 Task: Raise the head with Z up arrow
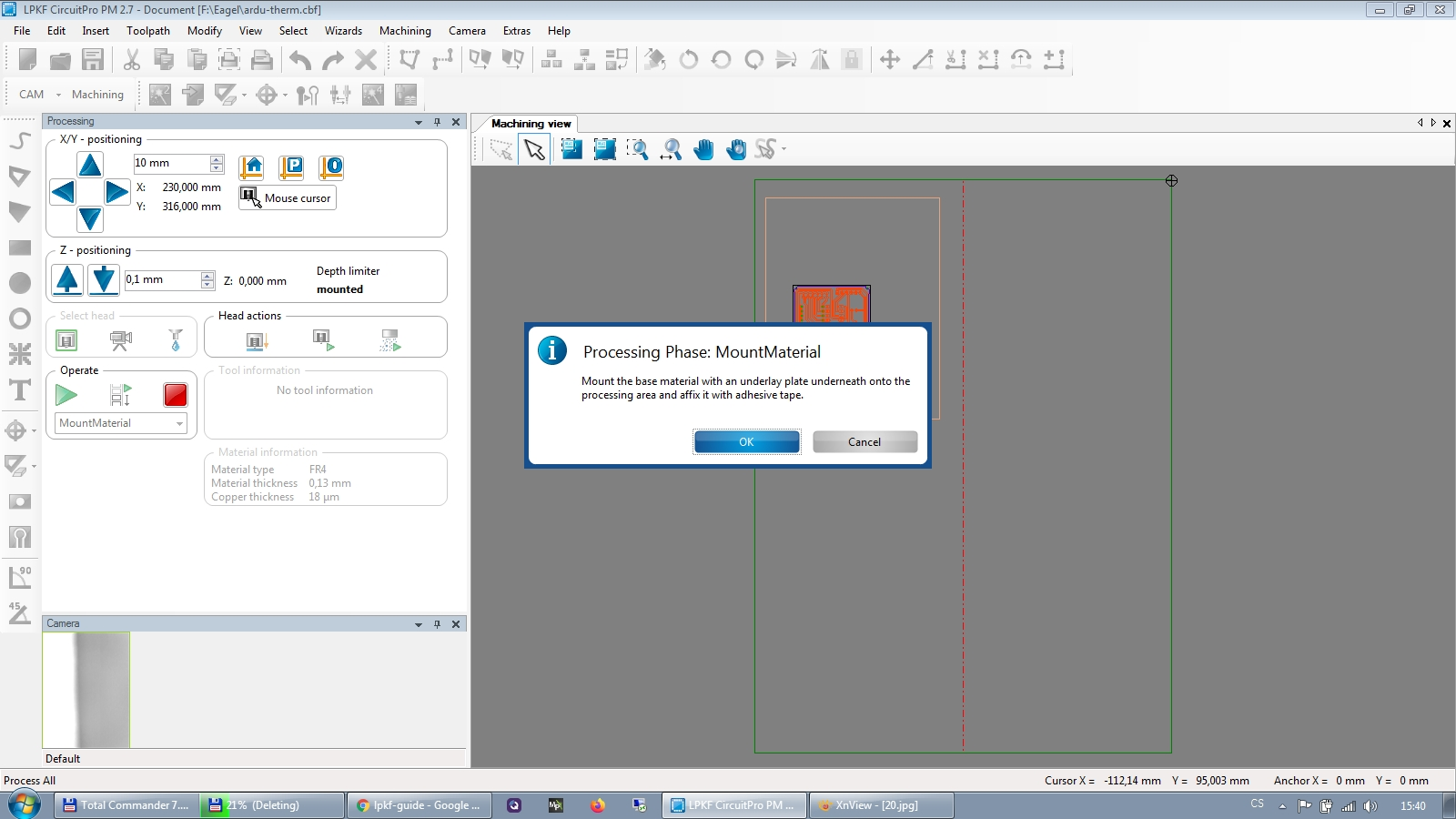(x=67, y=279)
